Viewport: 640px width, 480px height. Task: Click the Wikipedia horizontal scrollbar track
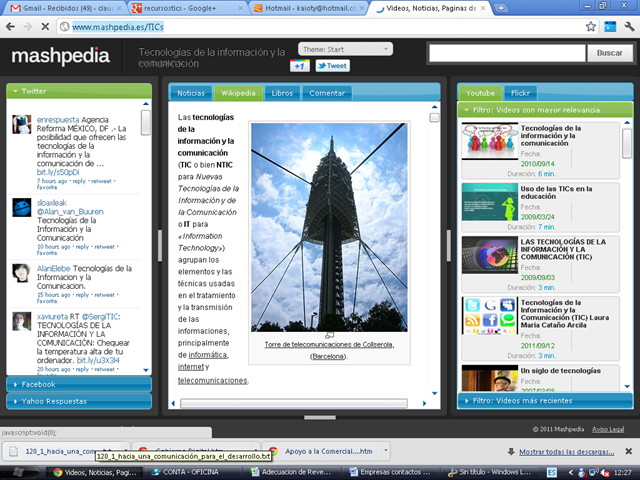[294, 403]
